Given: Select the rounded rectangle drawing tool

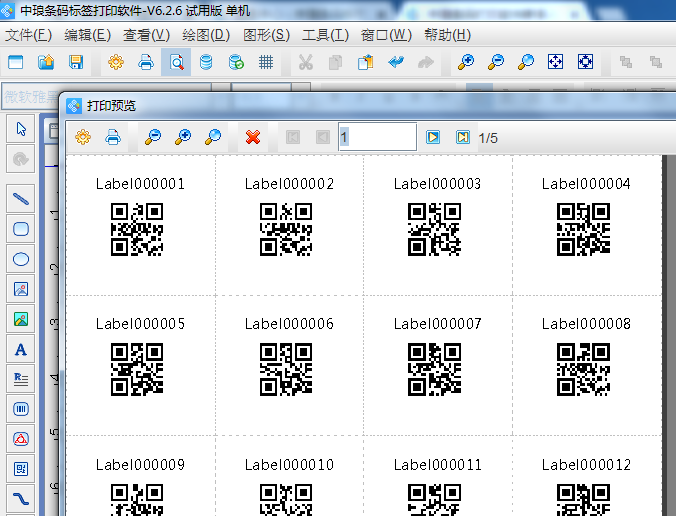Looking at the screenshot, I should click(x=20, y=229).
